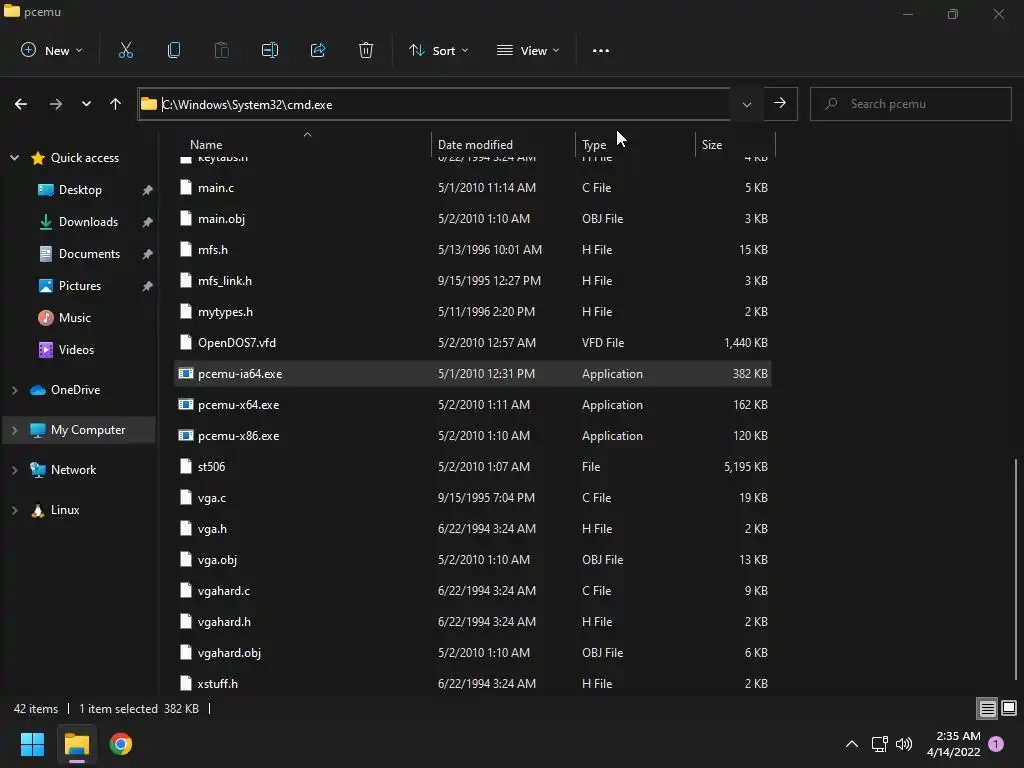Select the vgahard.c file
This screenshot has height=768, width=1024.
click(473, 591)
